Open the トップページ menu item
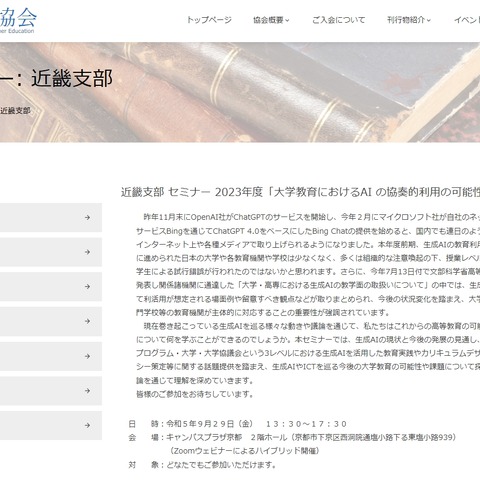 point(209,20)
